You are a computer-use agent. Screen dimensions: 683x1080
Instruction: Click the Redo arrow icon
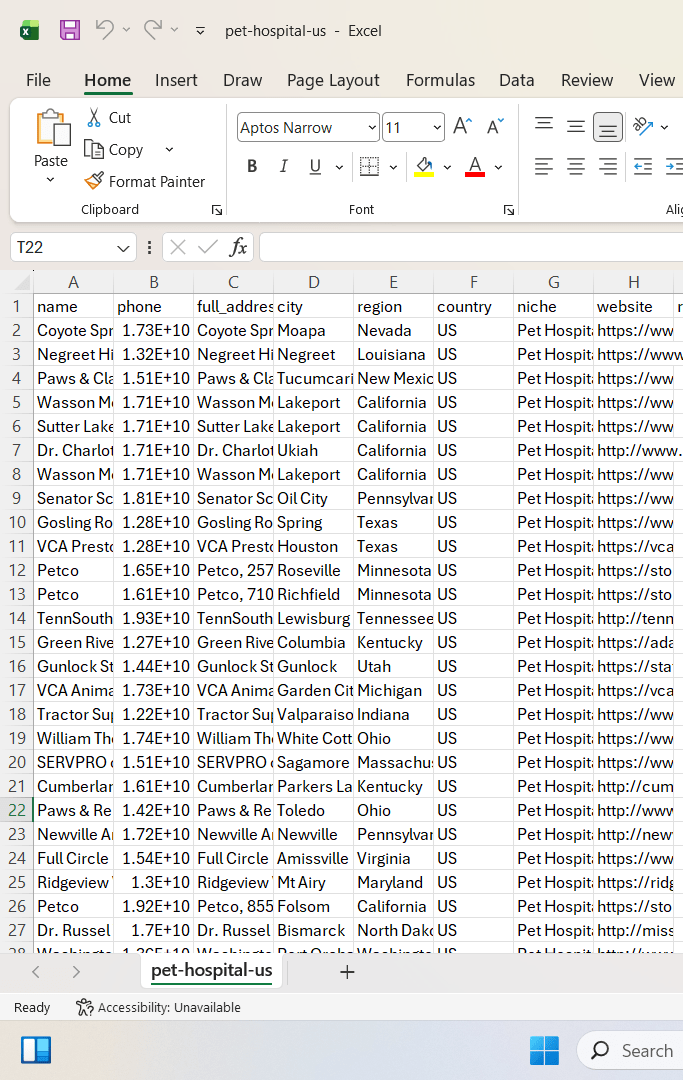153,30
